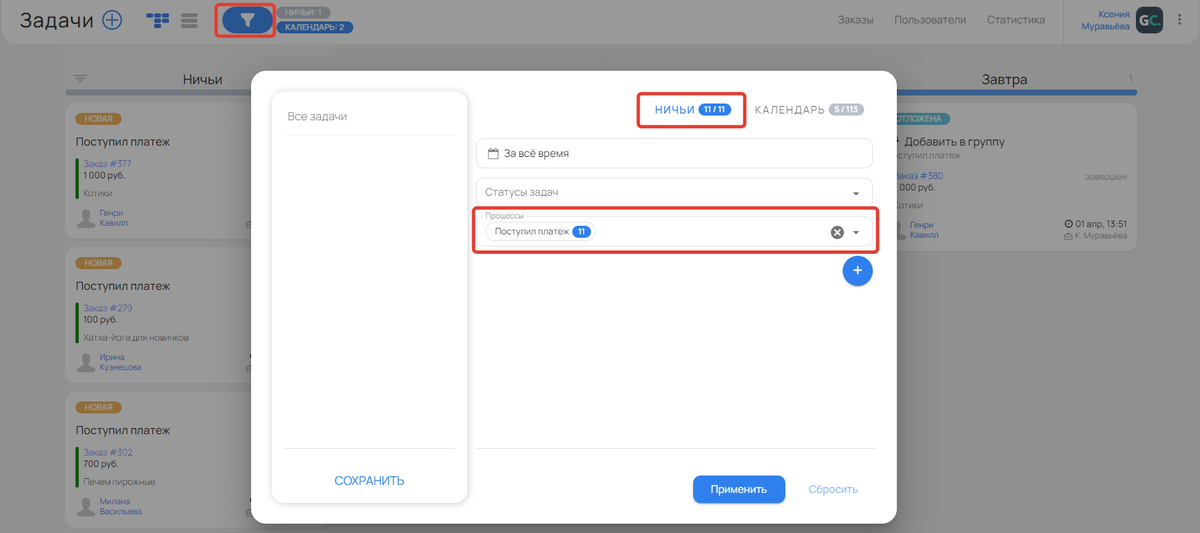This screenshot has width=1200, height=533.
Task: Click the Сбросить button
Action: [x=833, y=489]
